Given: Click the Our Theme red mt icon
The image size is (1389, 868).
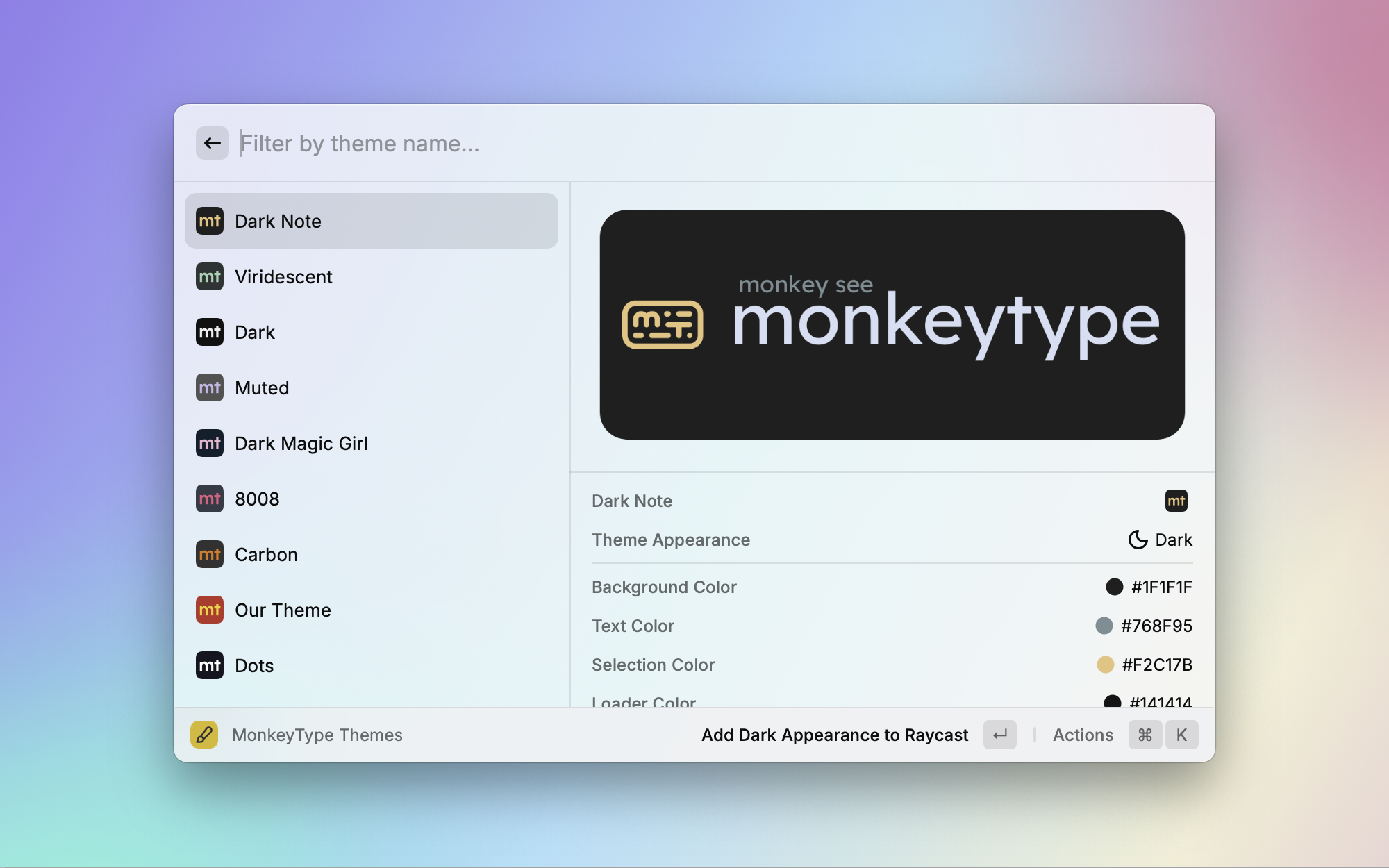Looking at the screenshot, I should tap(209, 610).
